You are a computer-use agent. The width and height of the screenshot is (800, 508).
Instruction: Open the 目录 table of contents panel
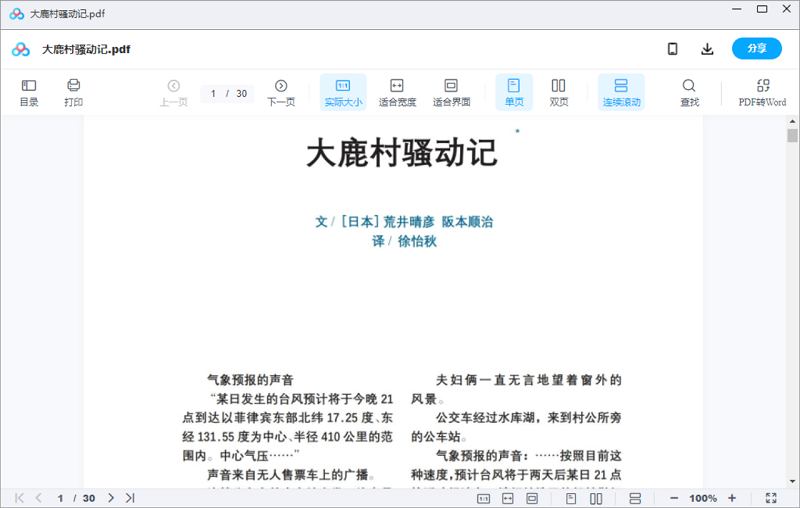pos(29,92)
